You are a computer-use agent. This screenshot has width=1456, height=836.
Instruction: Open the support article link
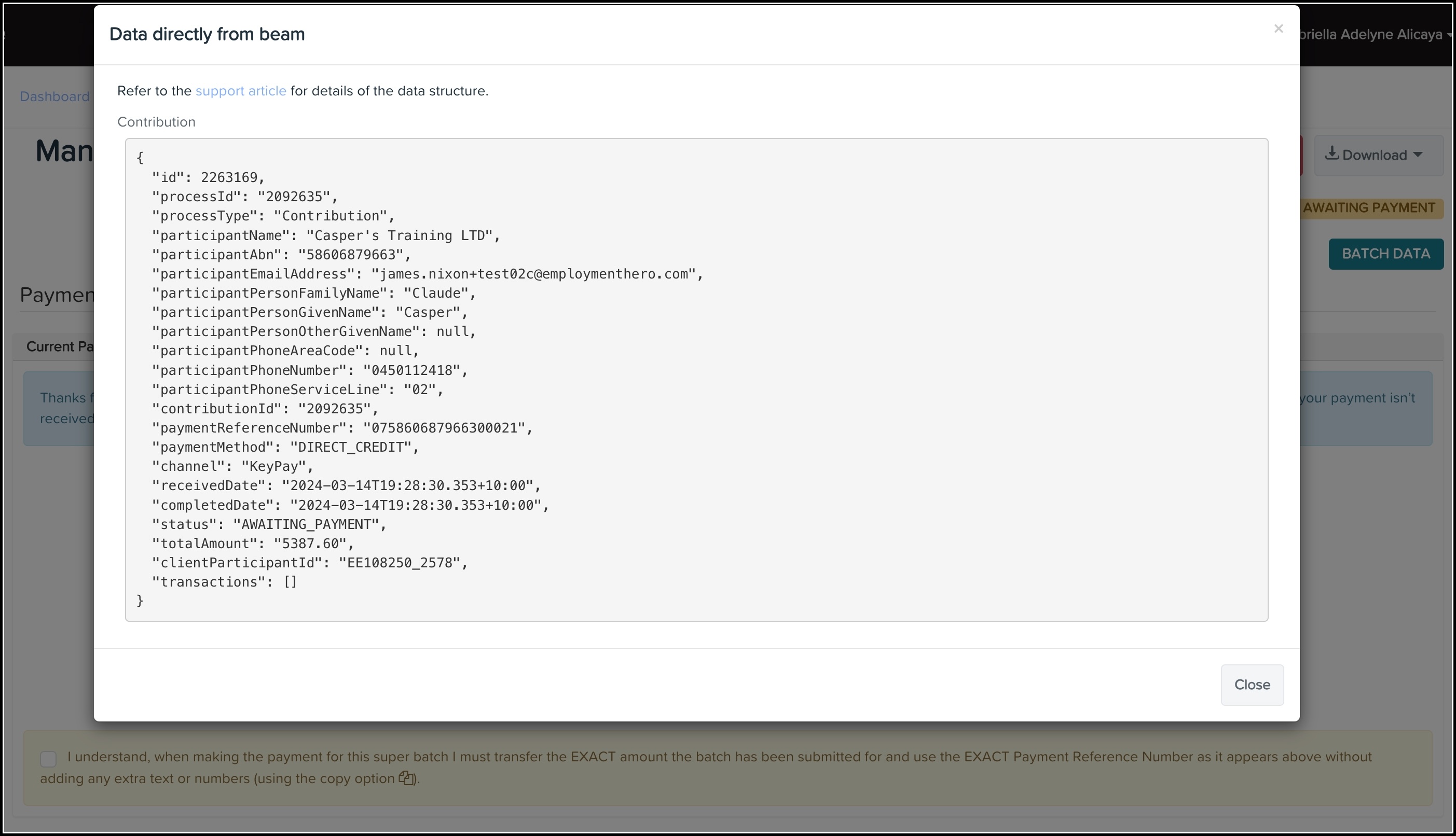241,91
